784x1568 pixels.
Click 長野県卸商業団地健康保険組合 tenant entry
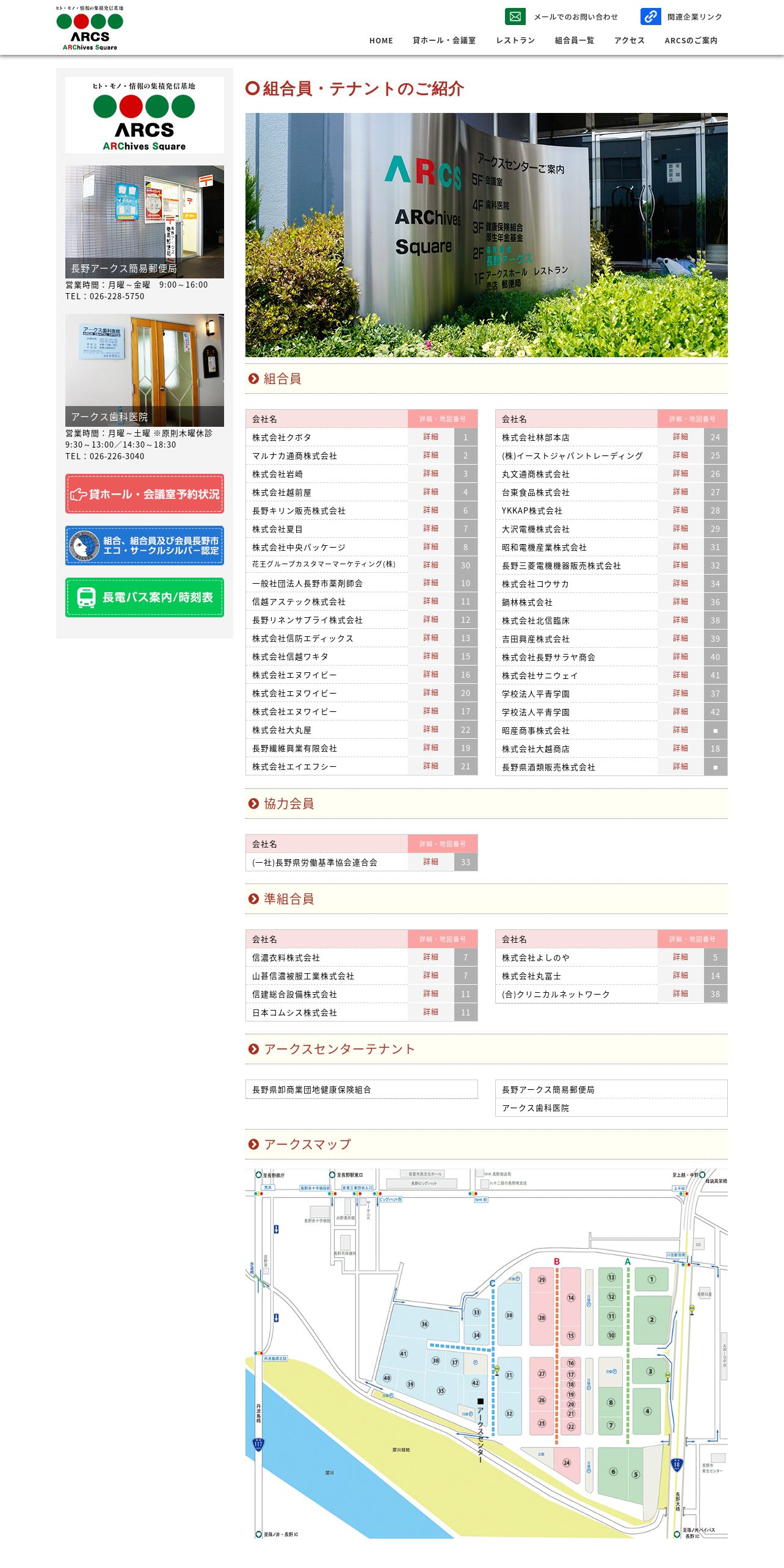(361, 1089)
